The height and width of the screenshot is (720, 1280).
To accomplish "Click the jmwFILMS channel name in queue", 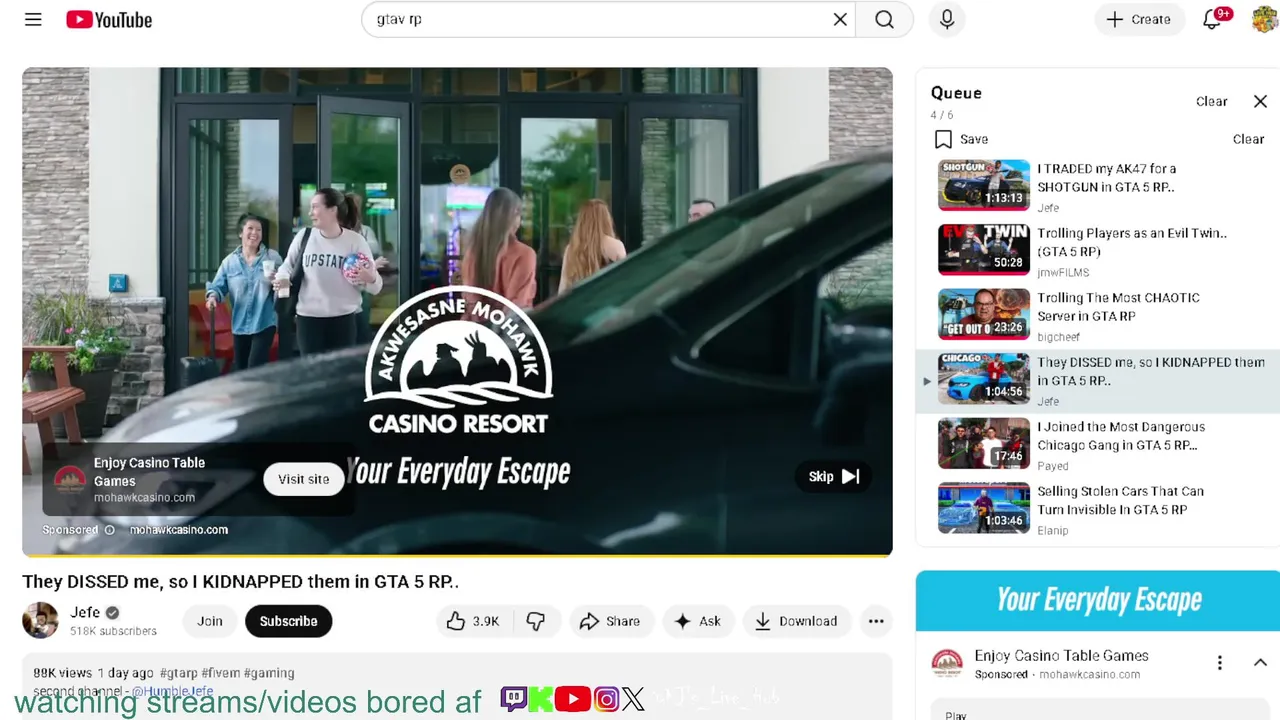I will tap(1063, 272).
